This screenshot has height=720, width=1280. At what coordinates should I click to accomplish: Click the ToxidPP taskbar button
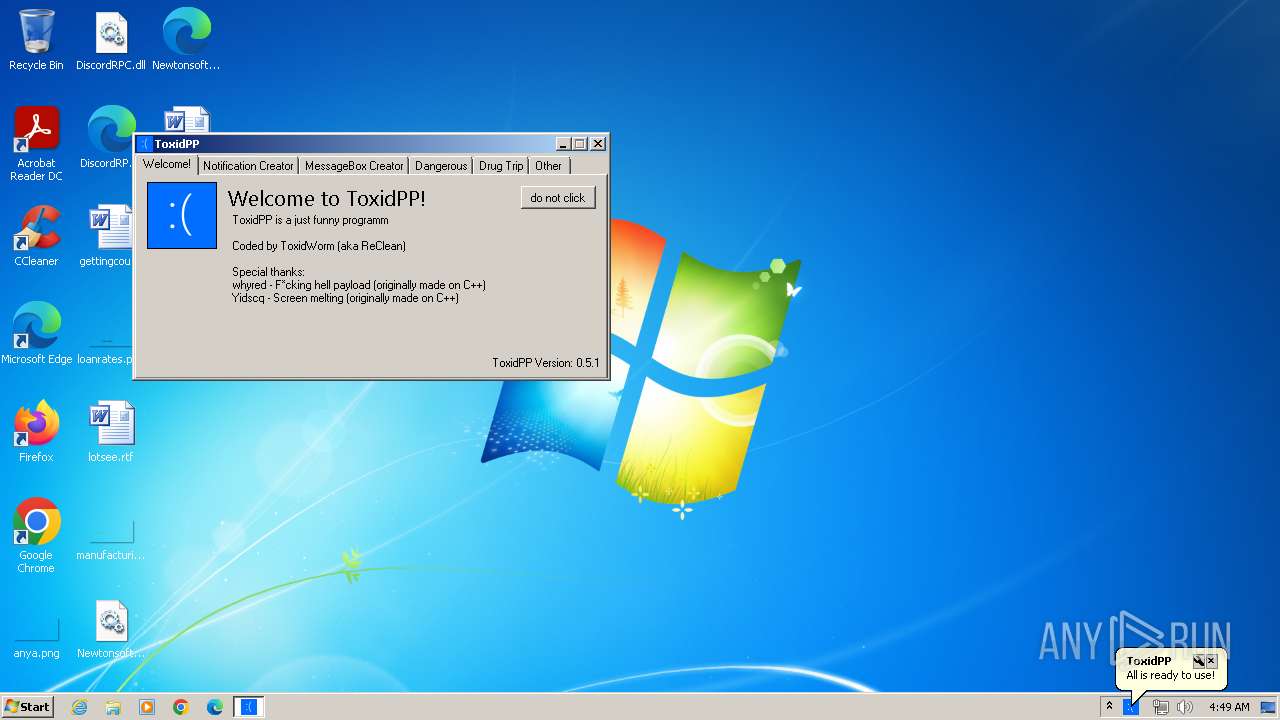click(249, 707)
